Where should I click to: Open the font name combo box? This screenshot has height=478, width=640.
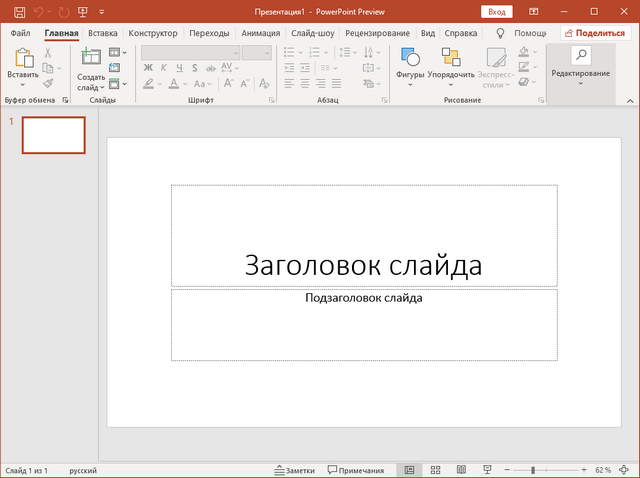(190, 52)
